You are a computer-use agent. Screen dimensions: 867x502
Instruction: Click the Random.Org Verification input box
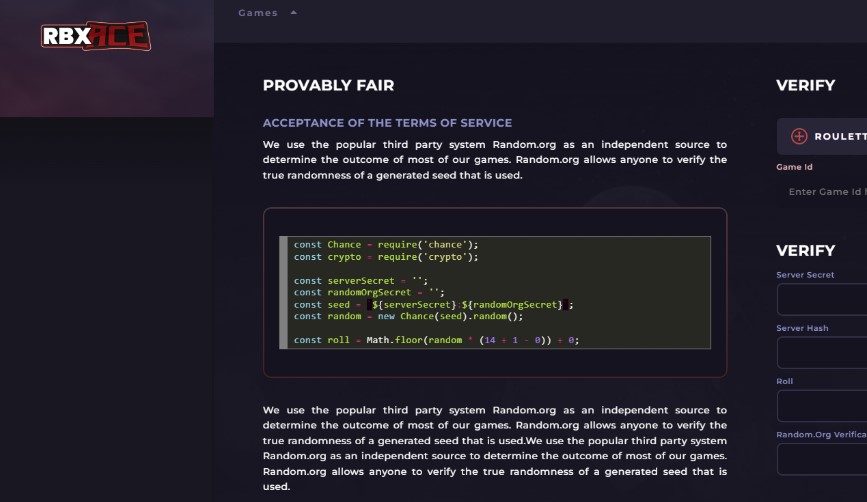pyautogui.click(x=822, y=459)
